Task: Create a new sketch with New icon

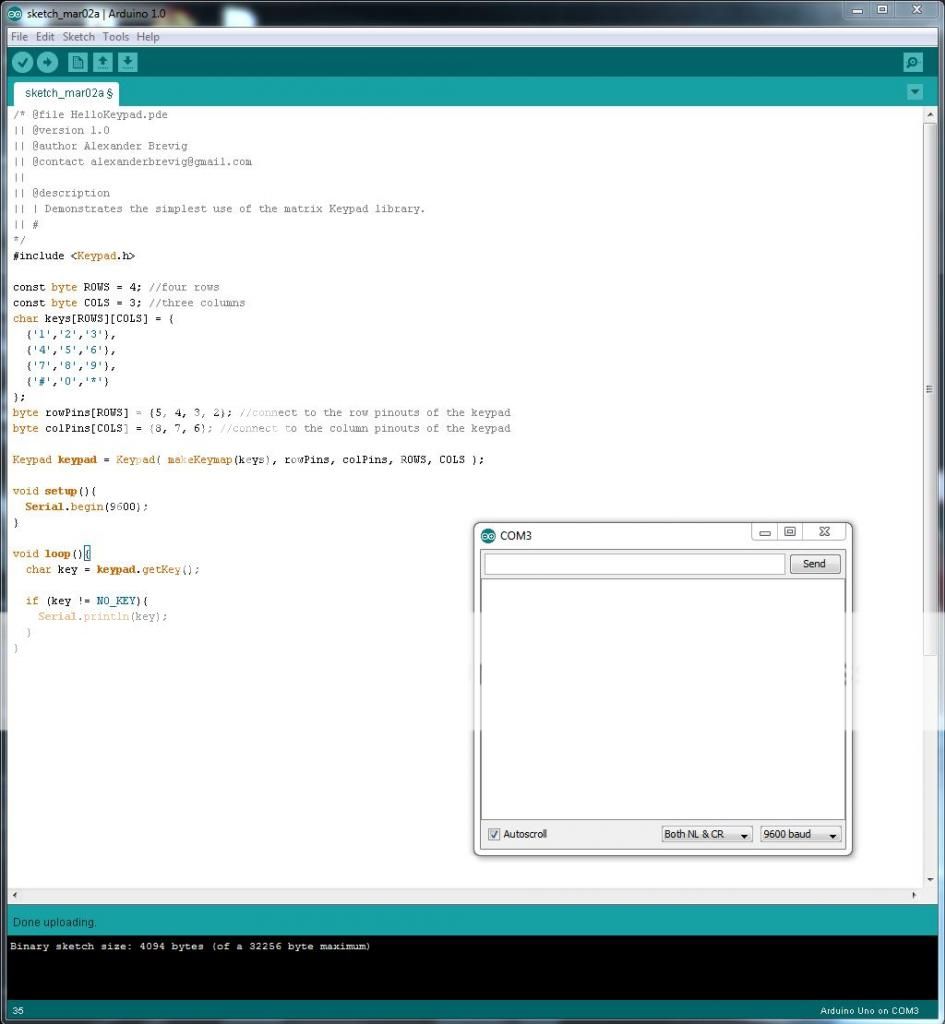Action: click(x=77, y=62)
